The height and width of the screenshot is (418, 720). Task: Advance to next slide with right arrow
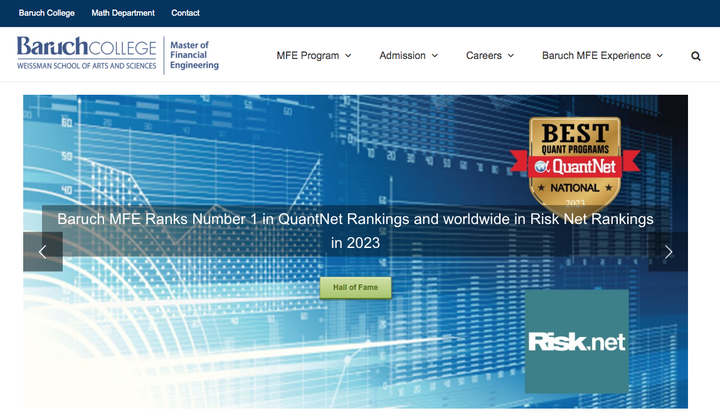point(668,252)
